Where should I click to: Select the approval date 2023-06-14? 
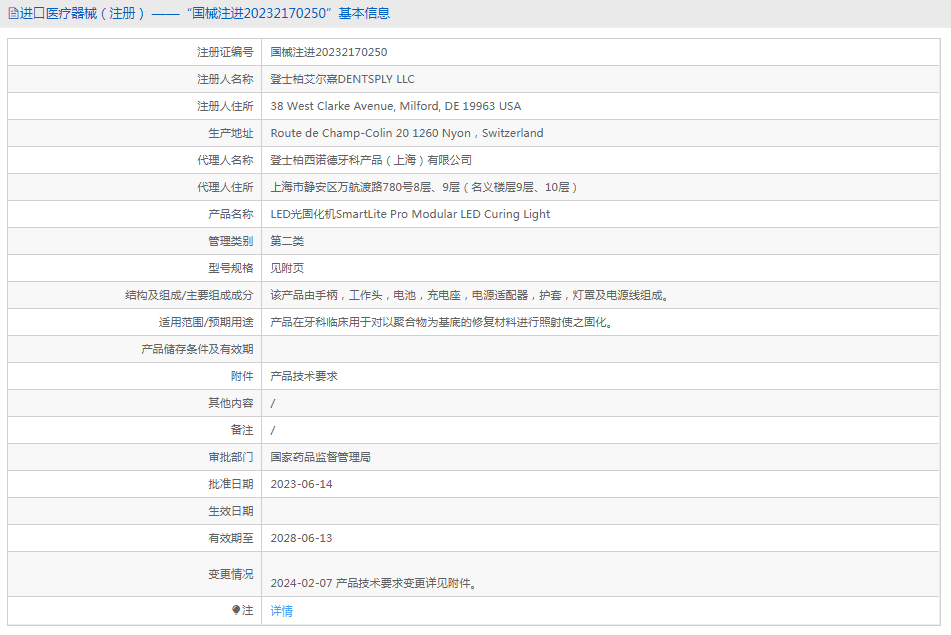(x=301, y=484)
